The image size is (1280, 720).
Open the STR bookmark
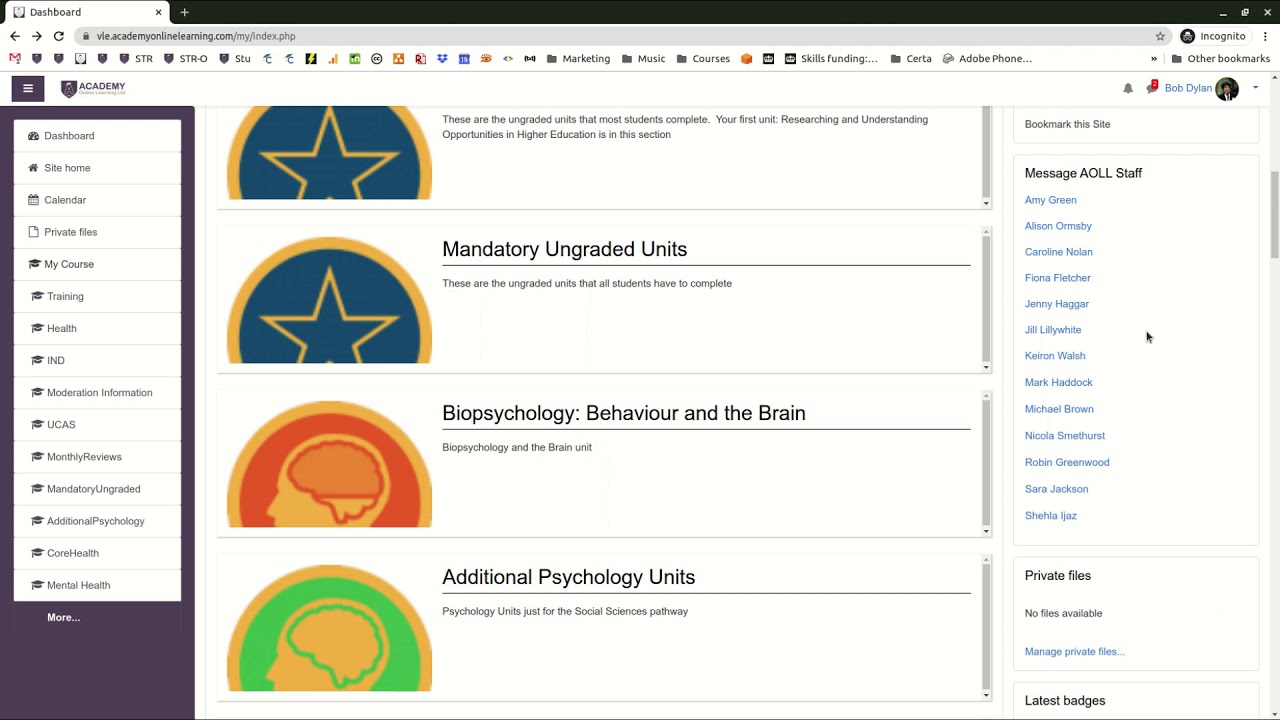(136, 59)
